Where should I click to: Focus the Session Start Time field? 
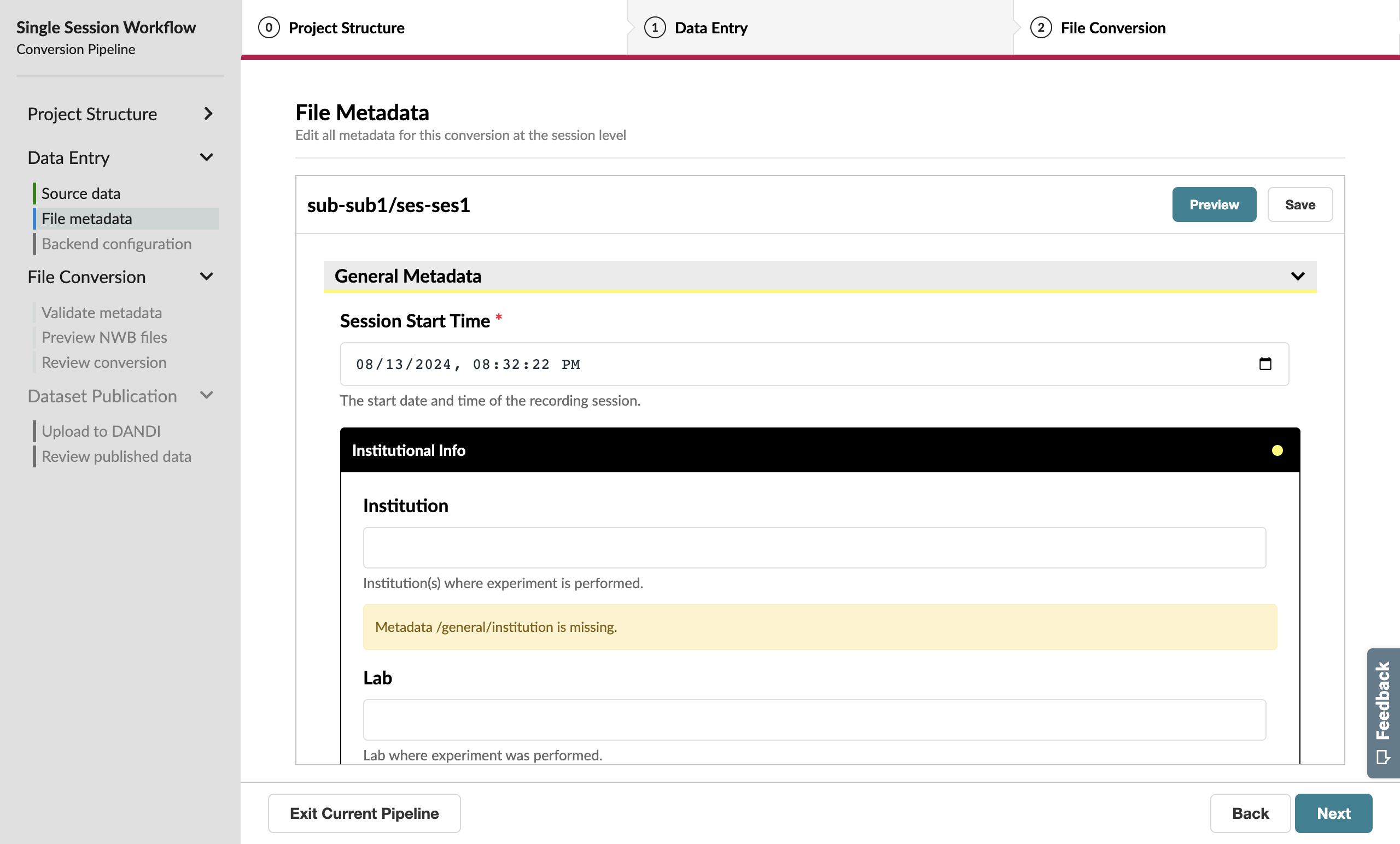[x=814, y=364]
